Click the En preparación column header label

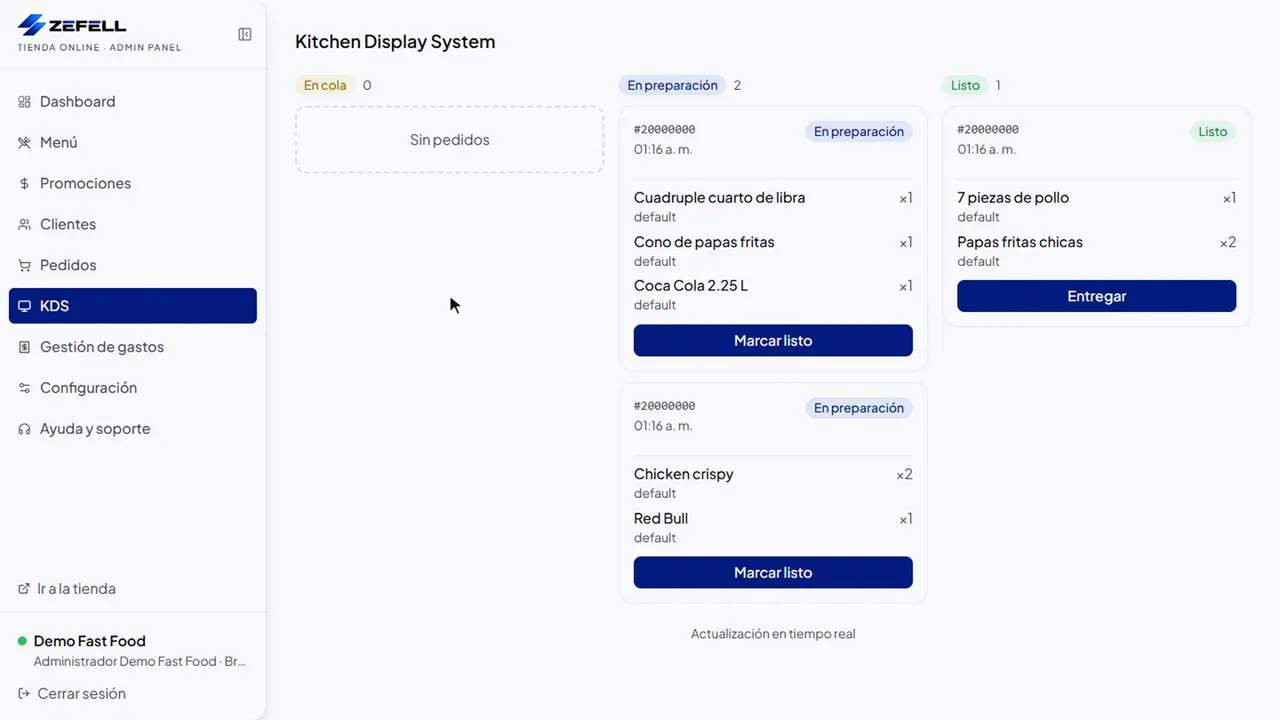coord(672,85)
